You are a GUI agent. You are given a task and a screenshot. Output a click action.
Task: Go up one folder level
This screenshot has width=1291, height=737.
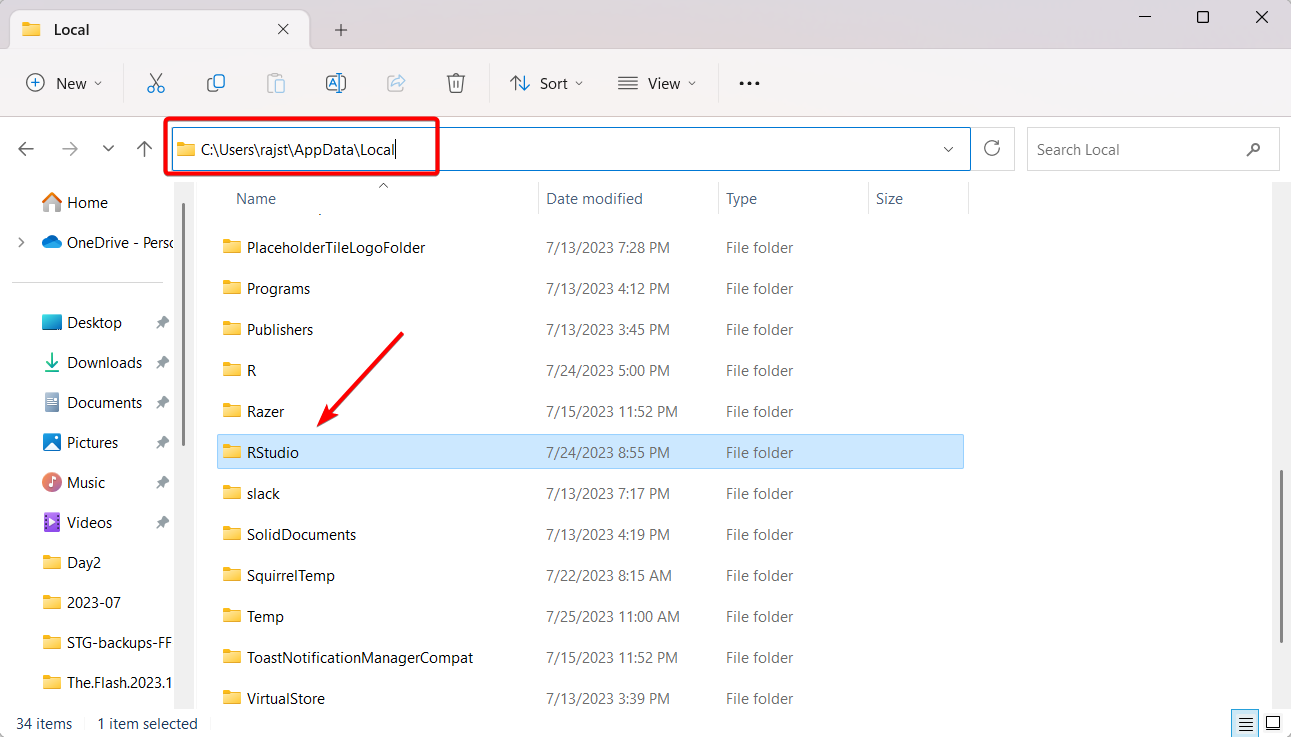coord(145,149)
